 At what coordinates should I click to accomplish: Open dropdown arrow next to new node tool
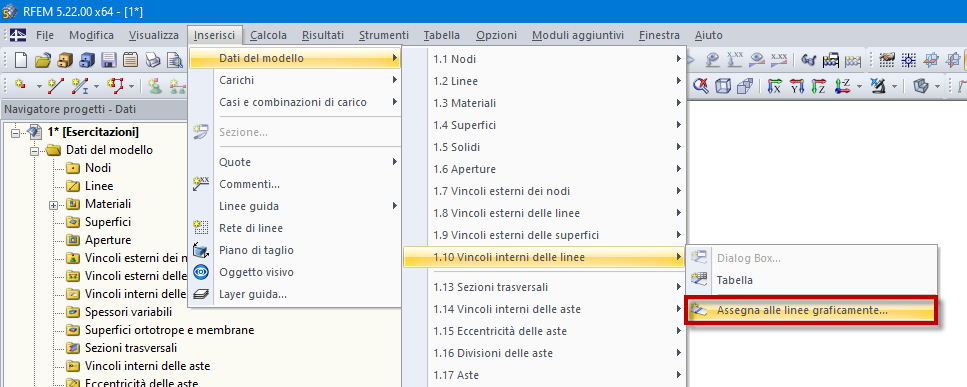39,86
